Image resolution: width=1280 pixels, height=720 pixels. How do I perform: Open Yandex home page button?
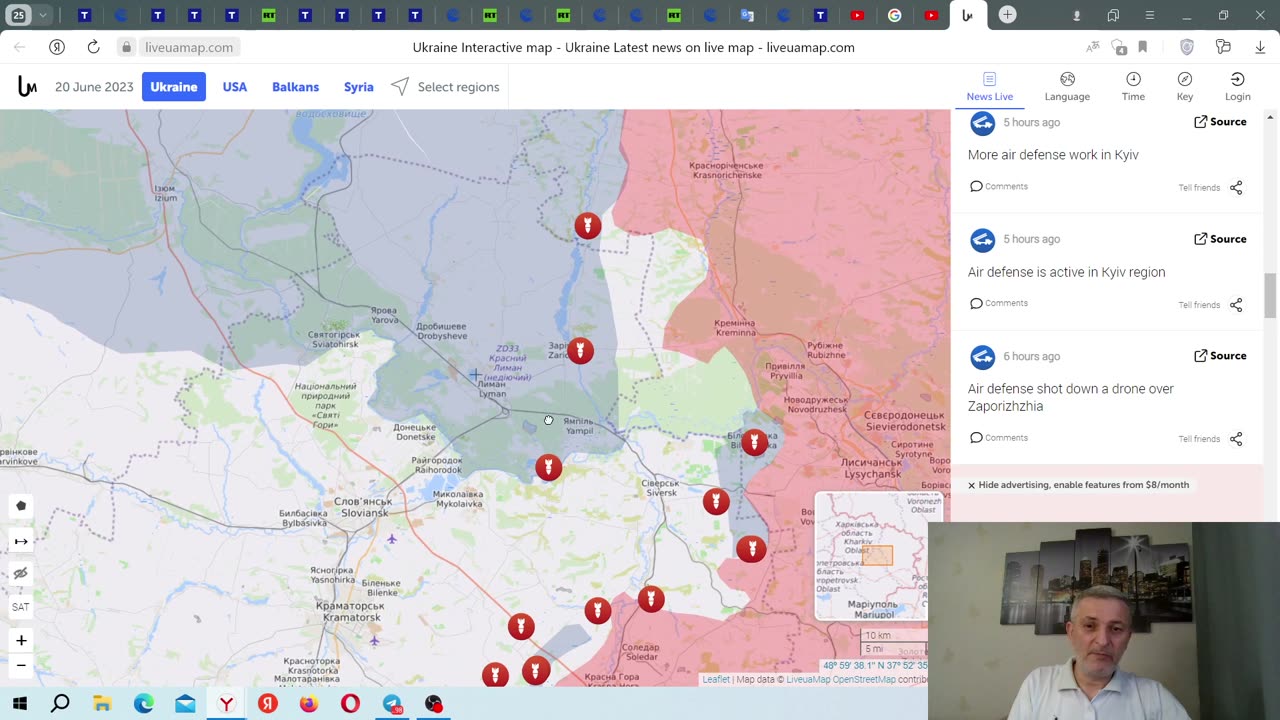click(57, 47)
